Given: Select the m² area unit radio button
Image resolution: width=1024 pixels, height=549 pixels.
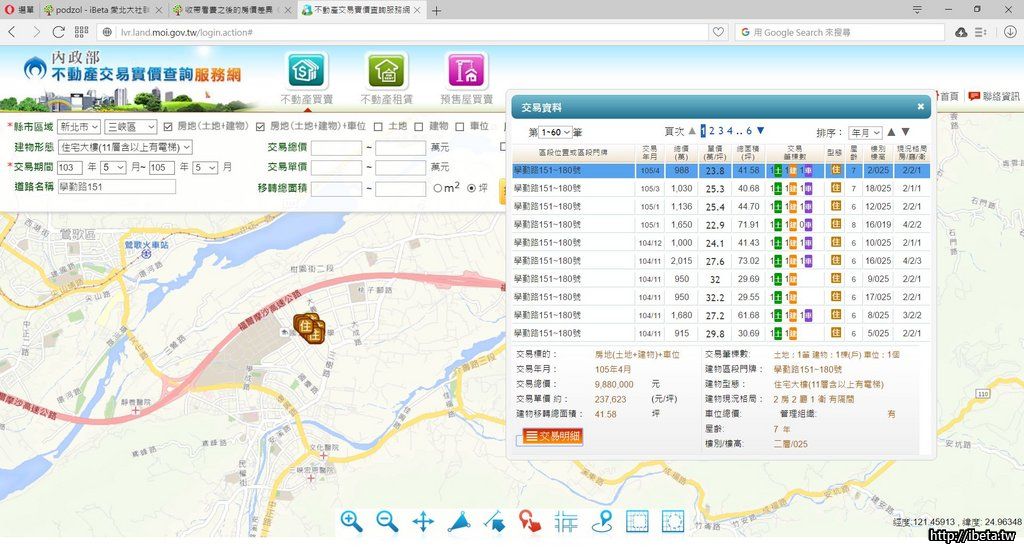Looking at the screenshot, I should [437, 188].
